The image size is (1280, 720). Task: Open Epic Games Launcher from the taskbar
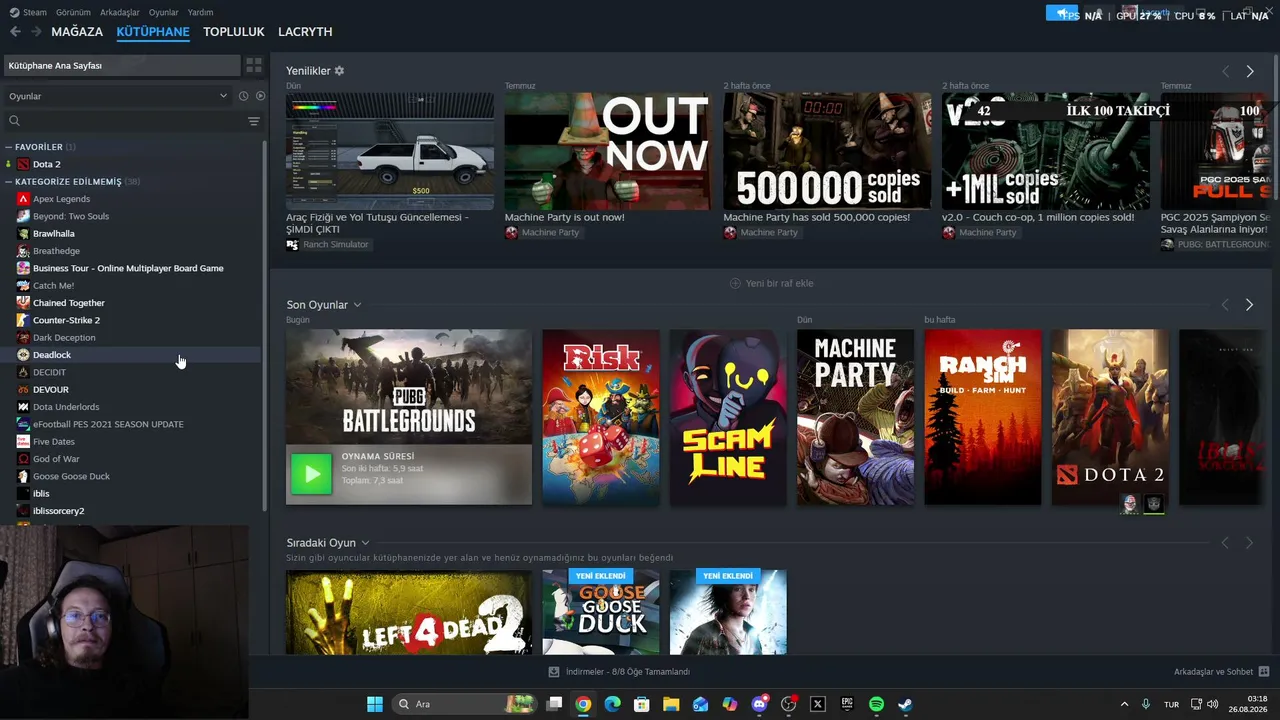(847, 704)
